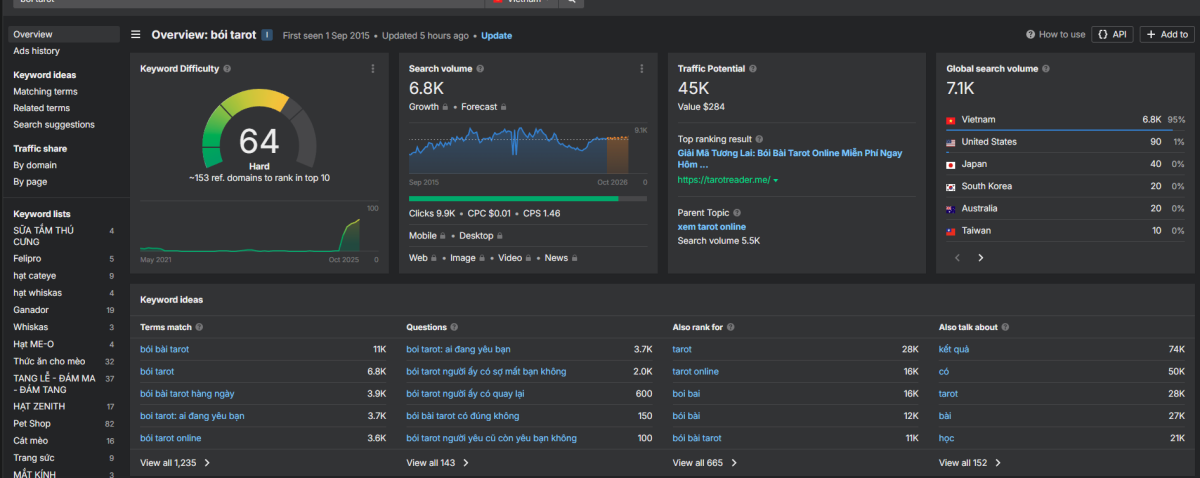1200x478 pixels.
Task: Open Matching terms in sidebar
Action: coord(45,92)
